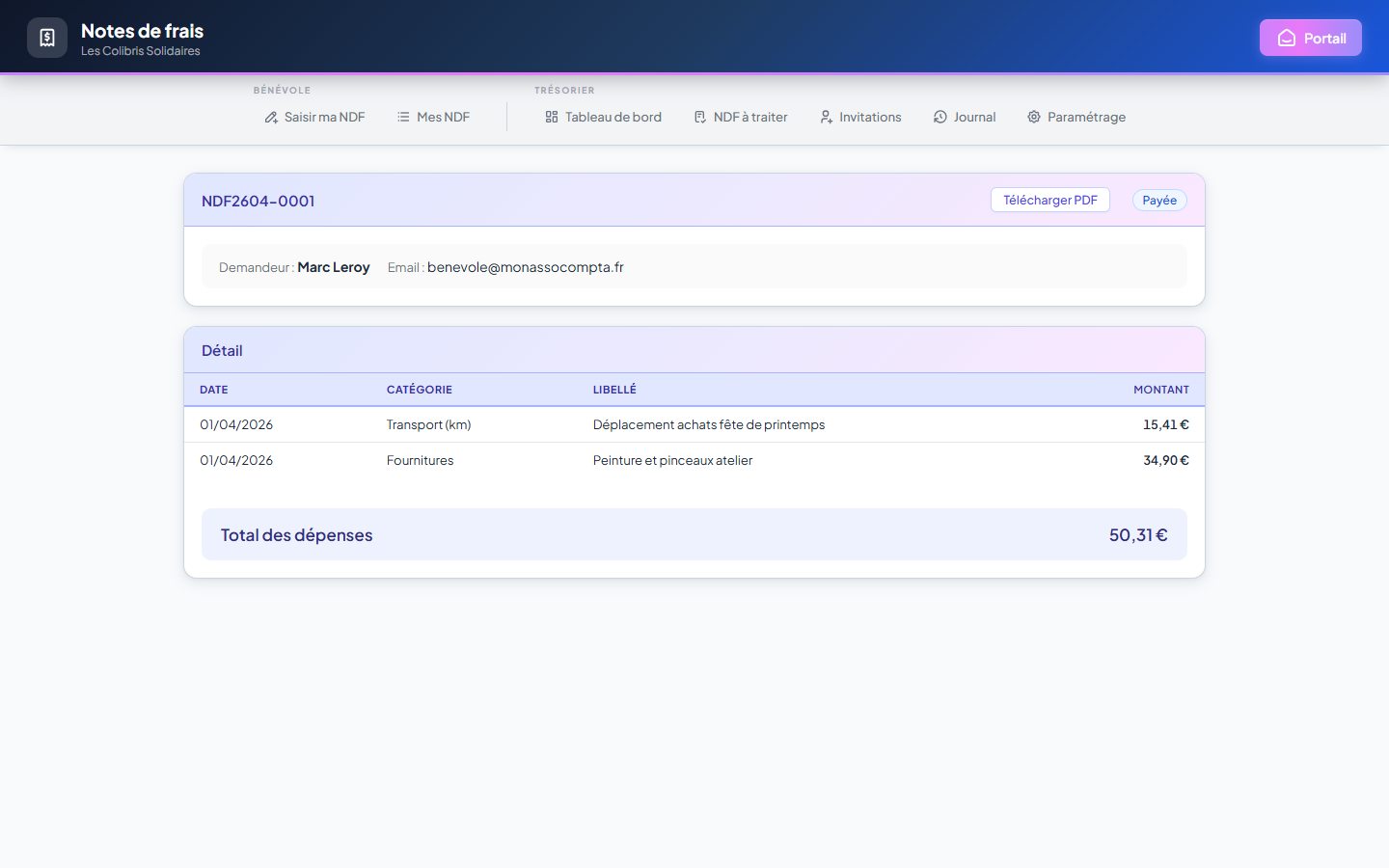Click the 34,90 € amount
The height and width of the screenshot is (868, 1389).
1166,460
